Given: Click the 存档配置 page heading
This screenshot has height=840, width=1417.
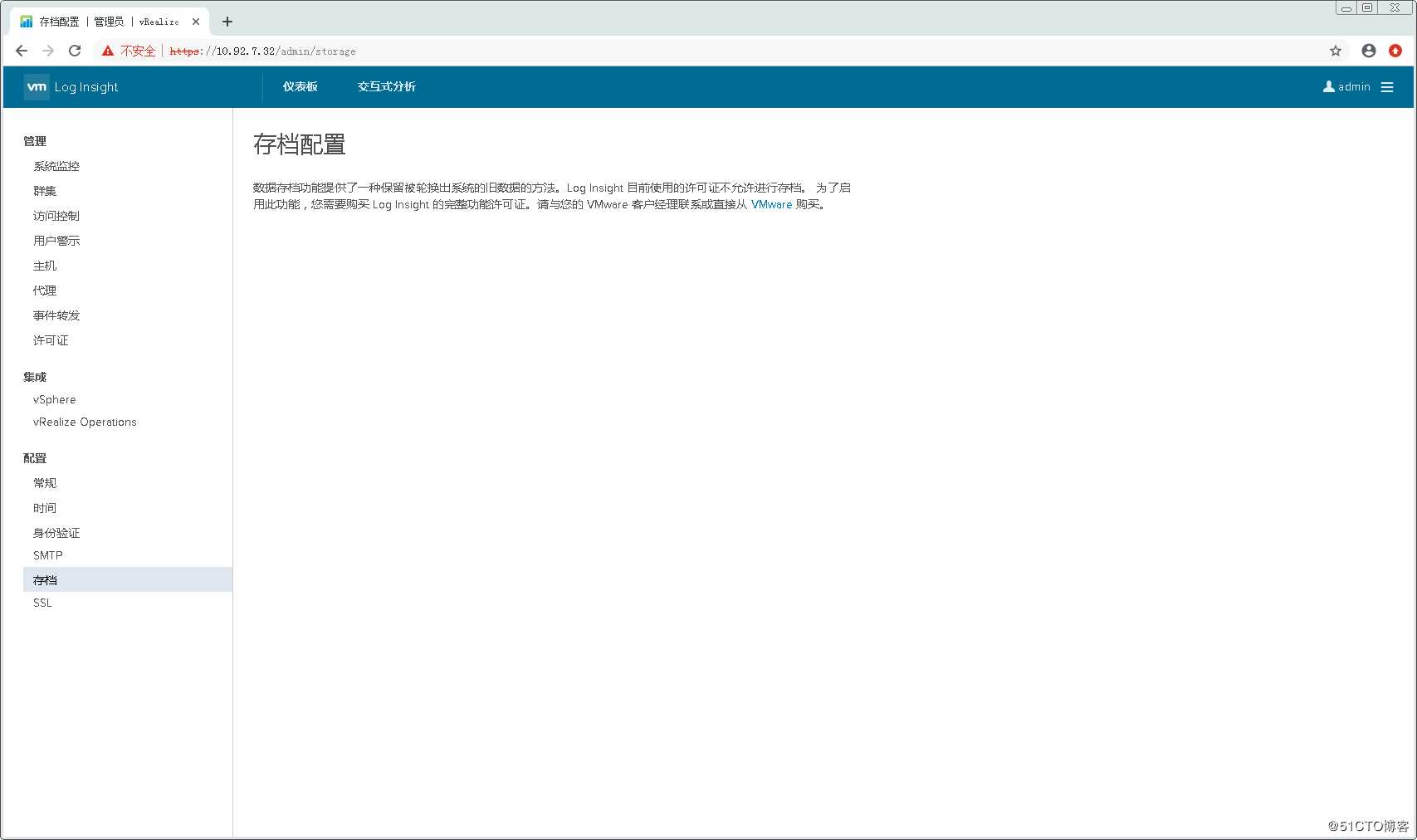Looking at the screenshot, I should (300, 144).
